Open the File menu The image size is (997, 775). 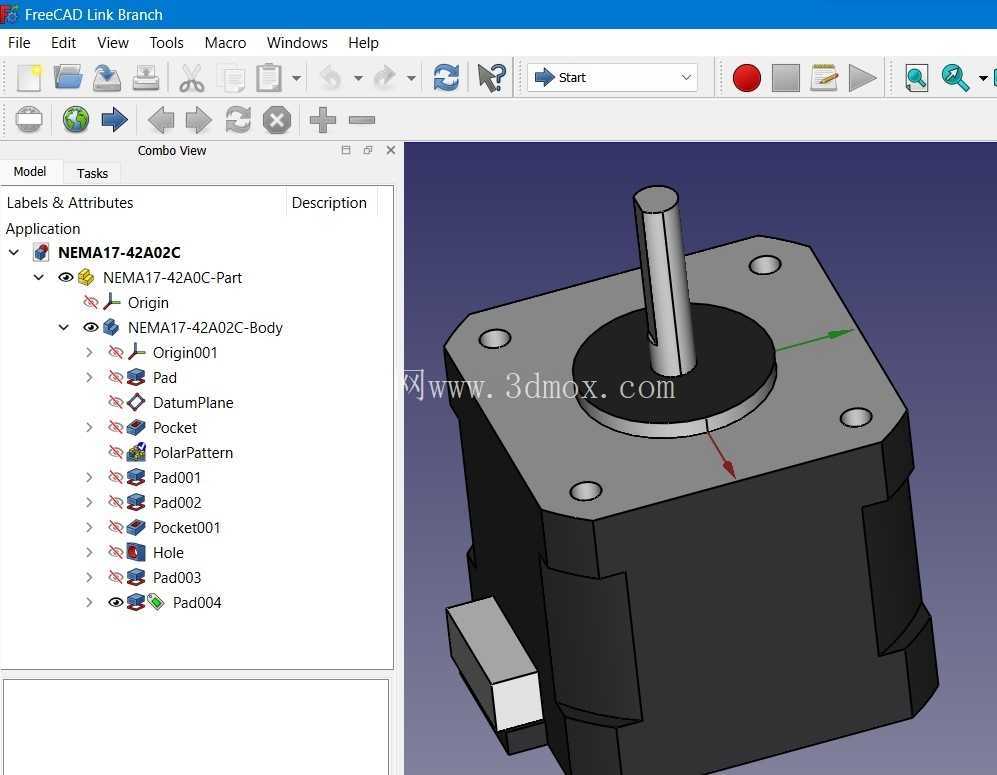pos(19,43)
